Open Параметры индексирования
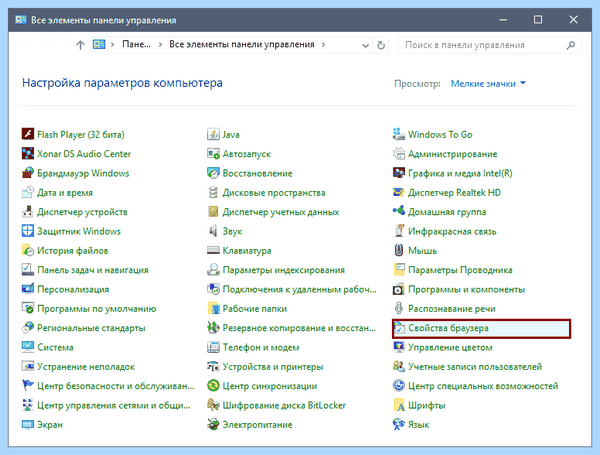 click(284, 270)
